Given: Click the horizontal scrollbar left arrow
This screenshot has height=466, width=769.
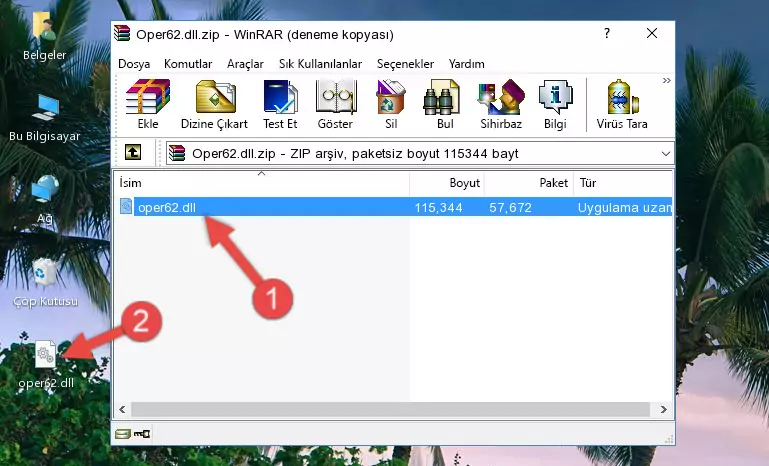Looking at the screenshot, I should (122, 409).
